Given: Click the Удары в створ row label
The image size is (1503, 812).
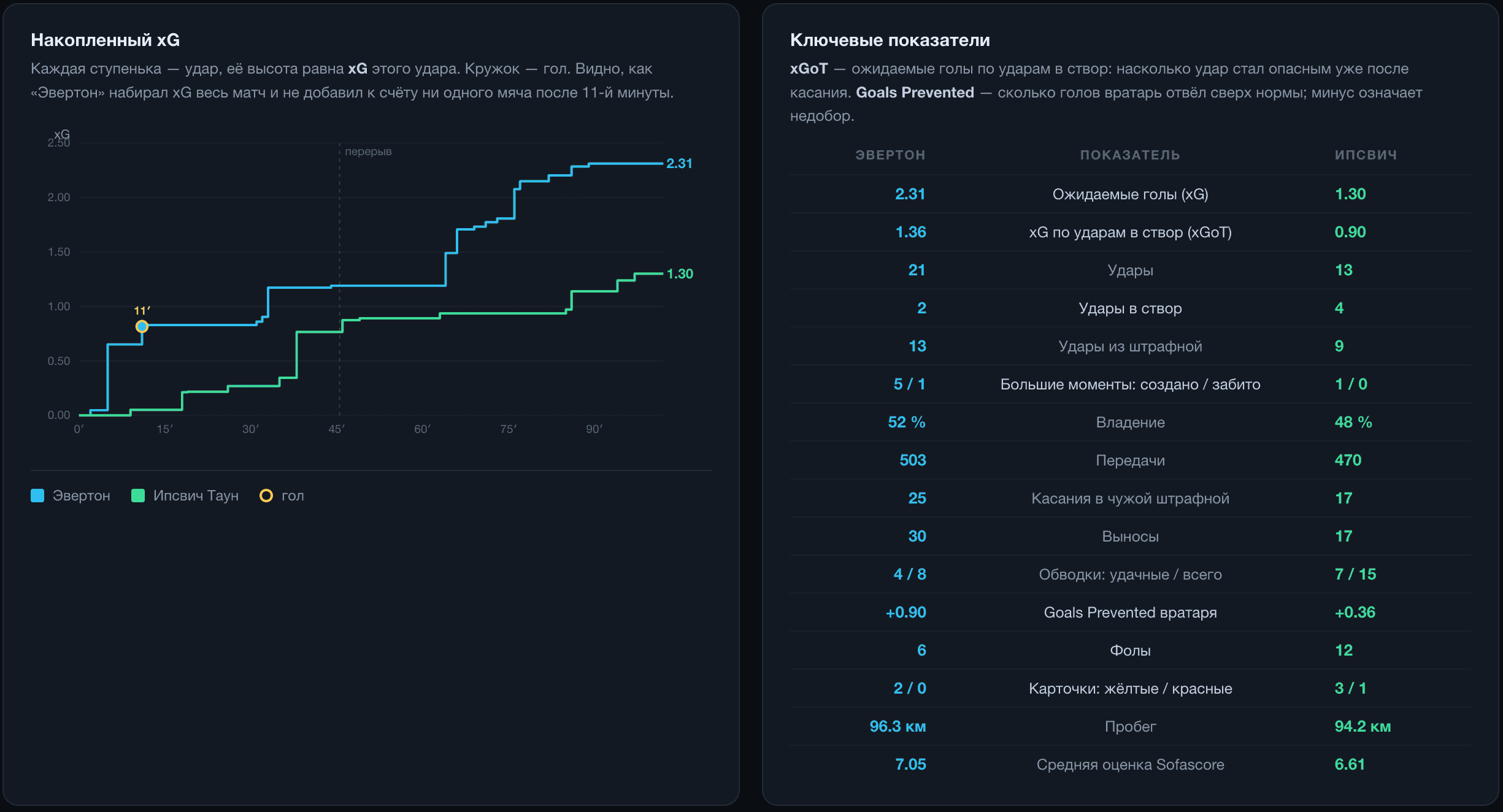Looking at the screenshot, I should click(1130, 308).
